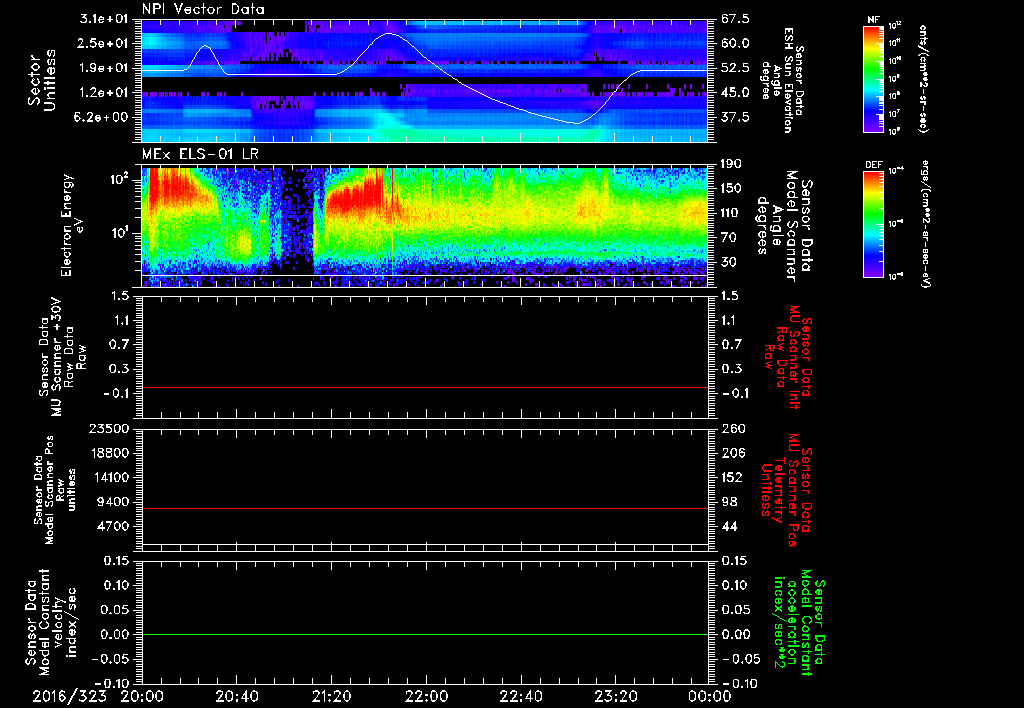Image resolution: width=1024 pixels, height=708 pixels.
Task: Click the 206 telemetry tick label
Action: [731, 453]
